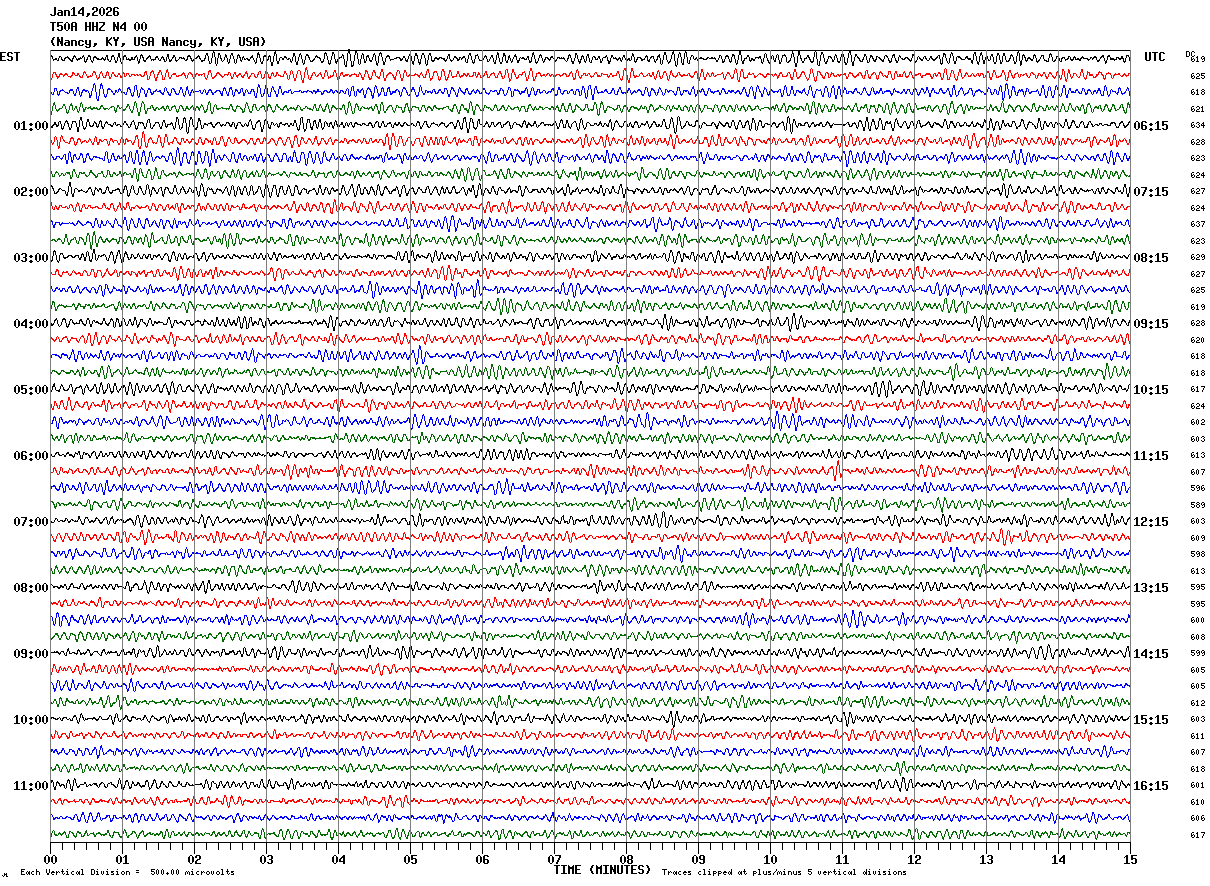Viewport: 1210px width, 886px height.
Task: Click the 14:15 UTC time label
Action: click(x=1151, y=654)
